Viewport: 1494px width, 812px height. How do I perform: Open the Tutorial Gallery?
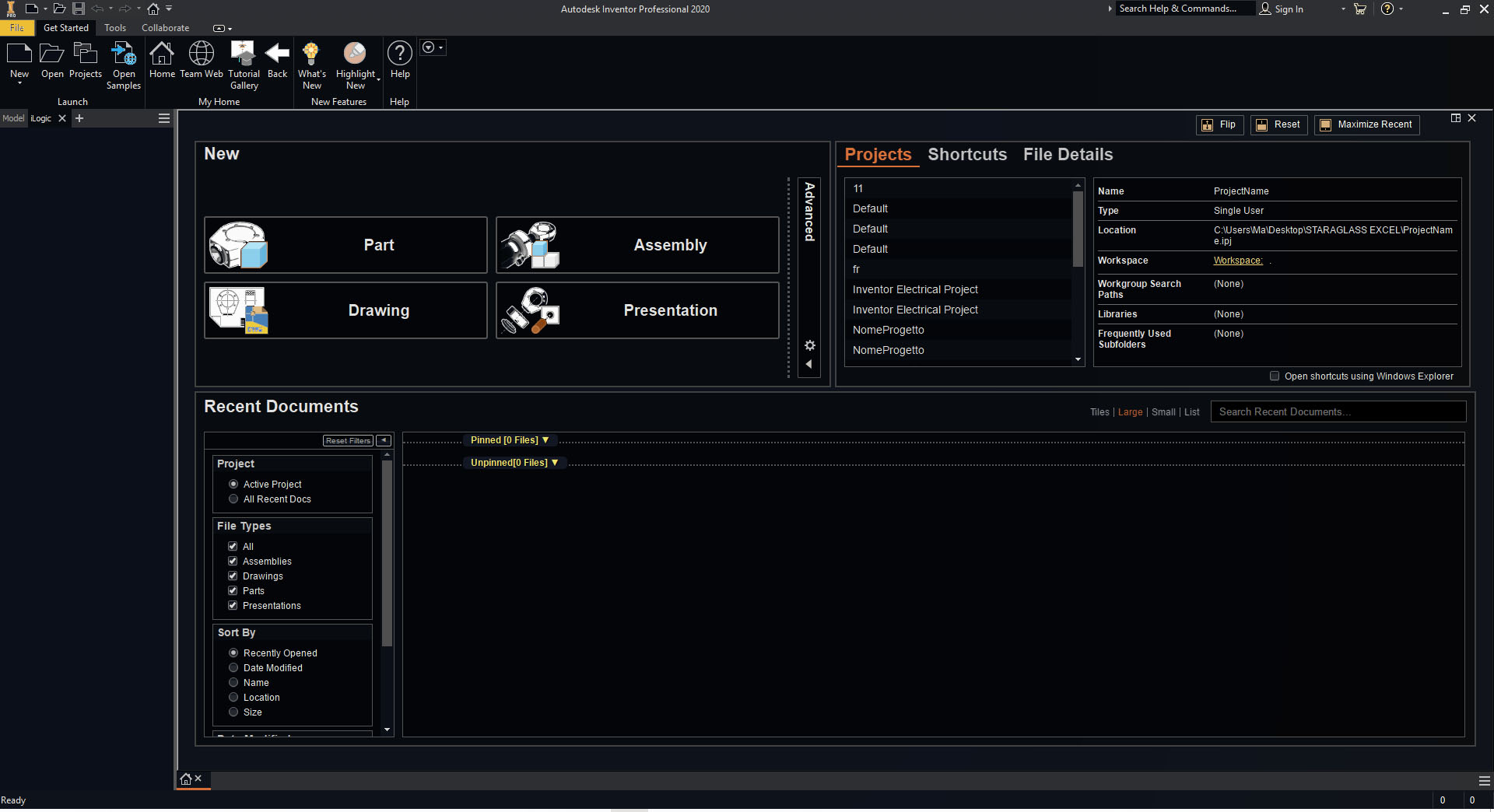[x=244, y=62]
